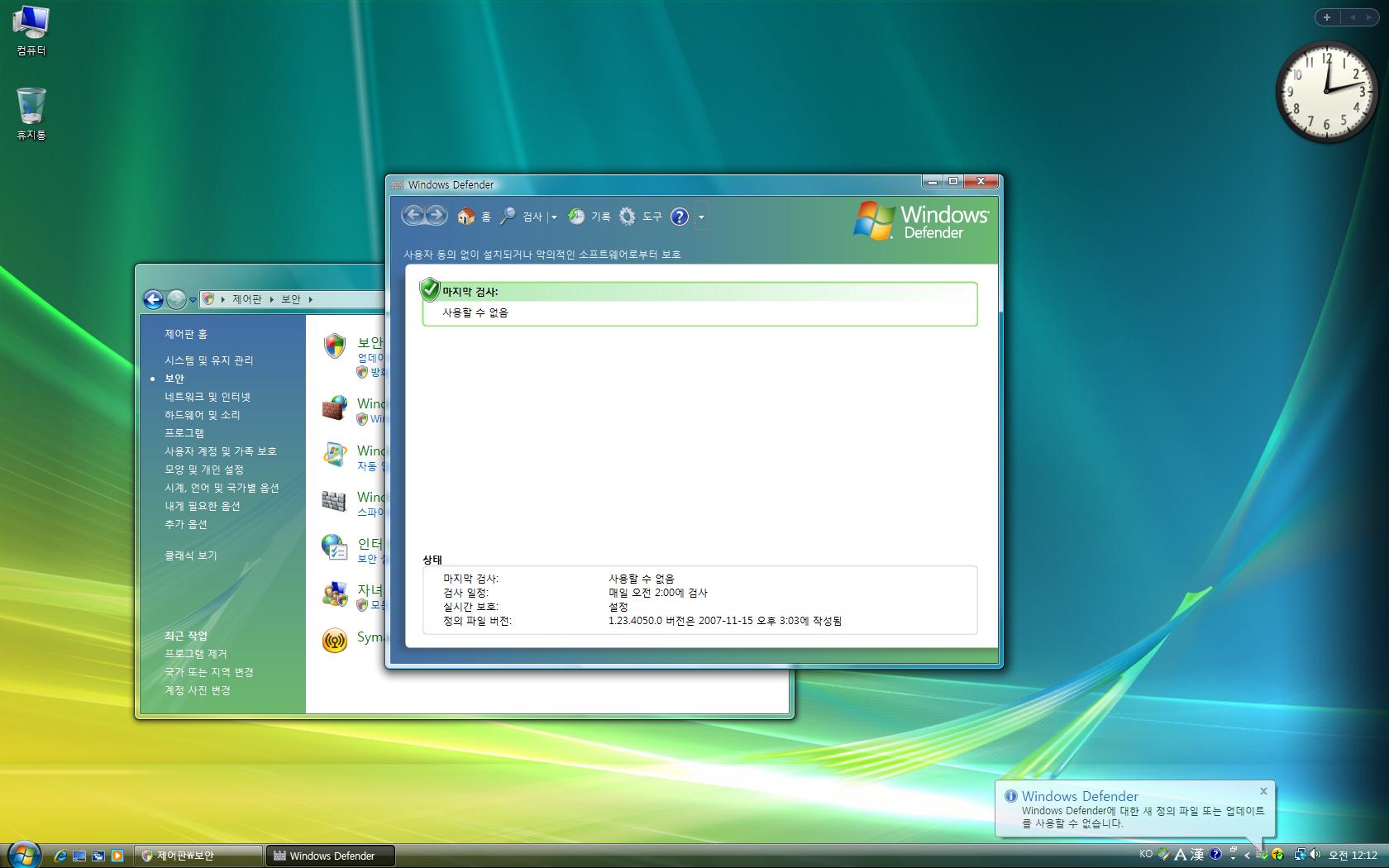Click the volume speaker tray icon
1389x868 pixels.
click(x=1315, y=855)
